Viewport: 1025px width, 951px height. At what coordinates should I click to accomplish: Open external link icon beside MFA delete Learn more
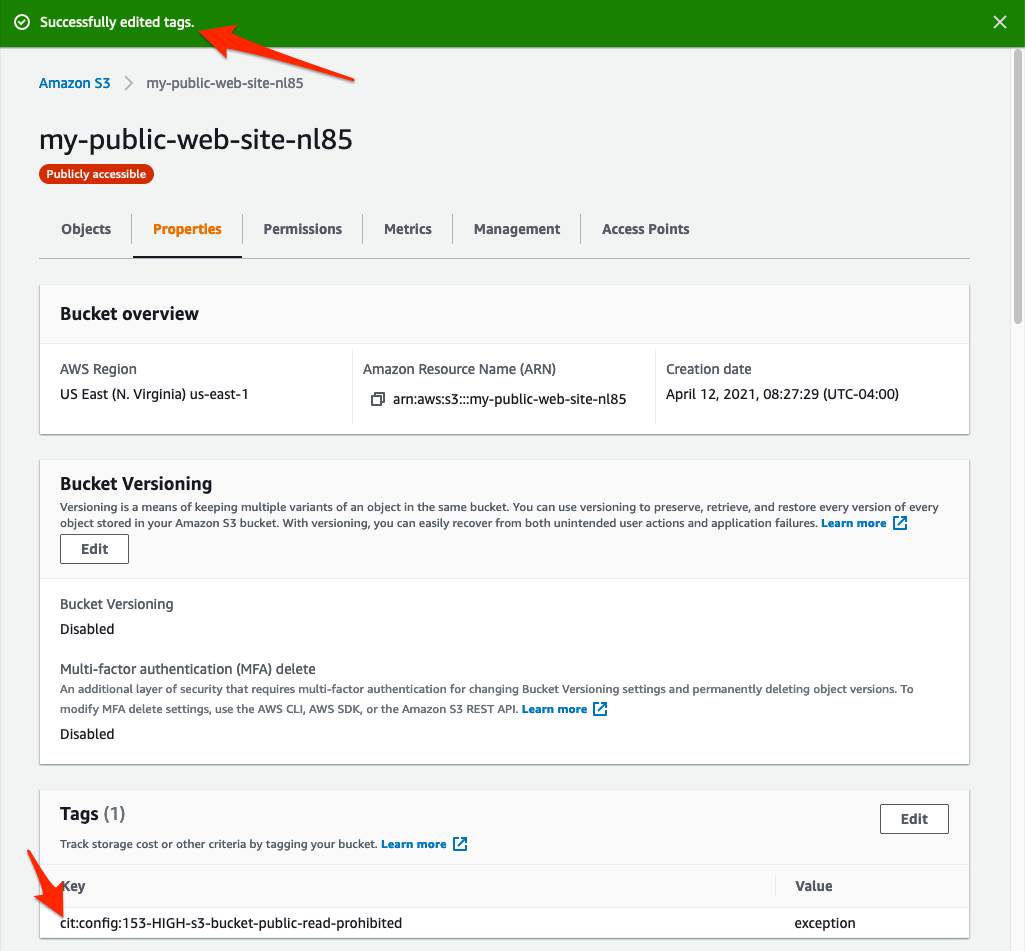point(600,709)
